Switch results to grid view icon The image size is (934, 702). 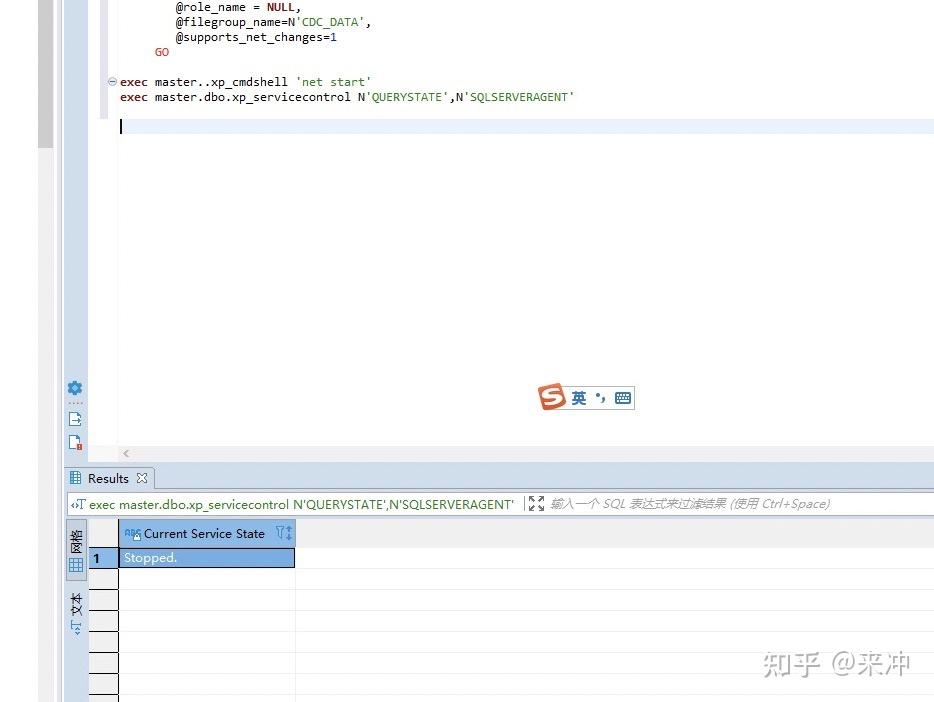[x=75, y=563]
